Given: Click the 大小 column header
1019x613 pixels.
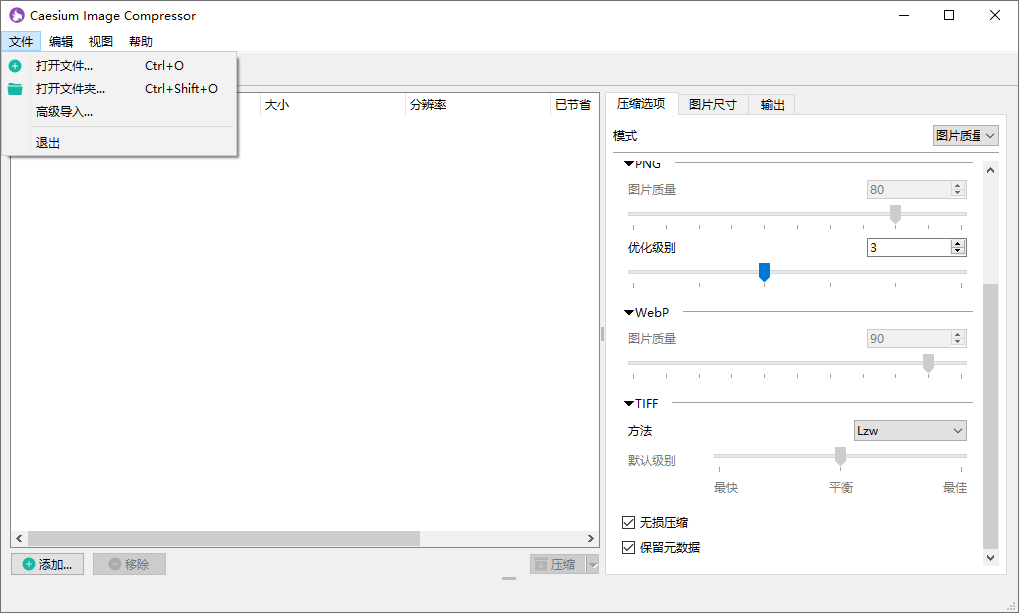Looking at the screenshot, I should point(333,105).
